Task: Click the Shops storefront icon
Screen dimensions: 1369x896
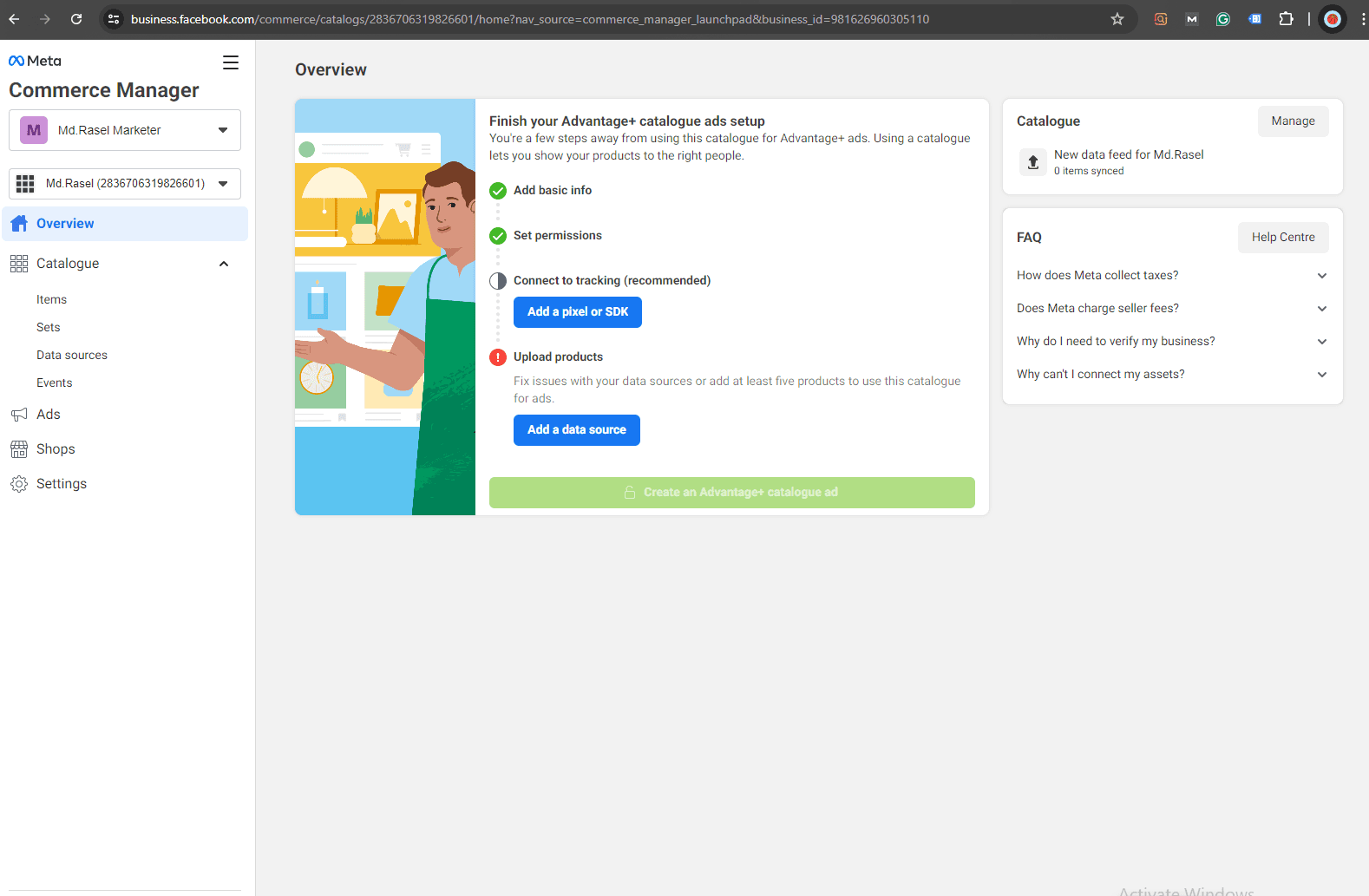Action: 19,449
